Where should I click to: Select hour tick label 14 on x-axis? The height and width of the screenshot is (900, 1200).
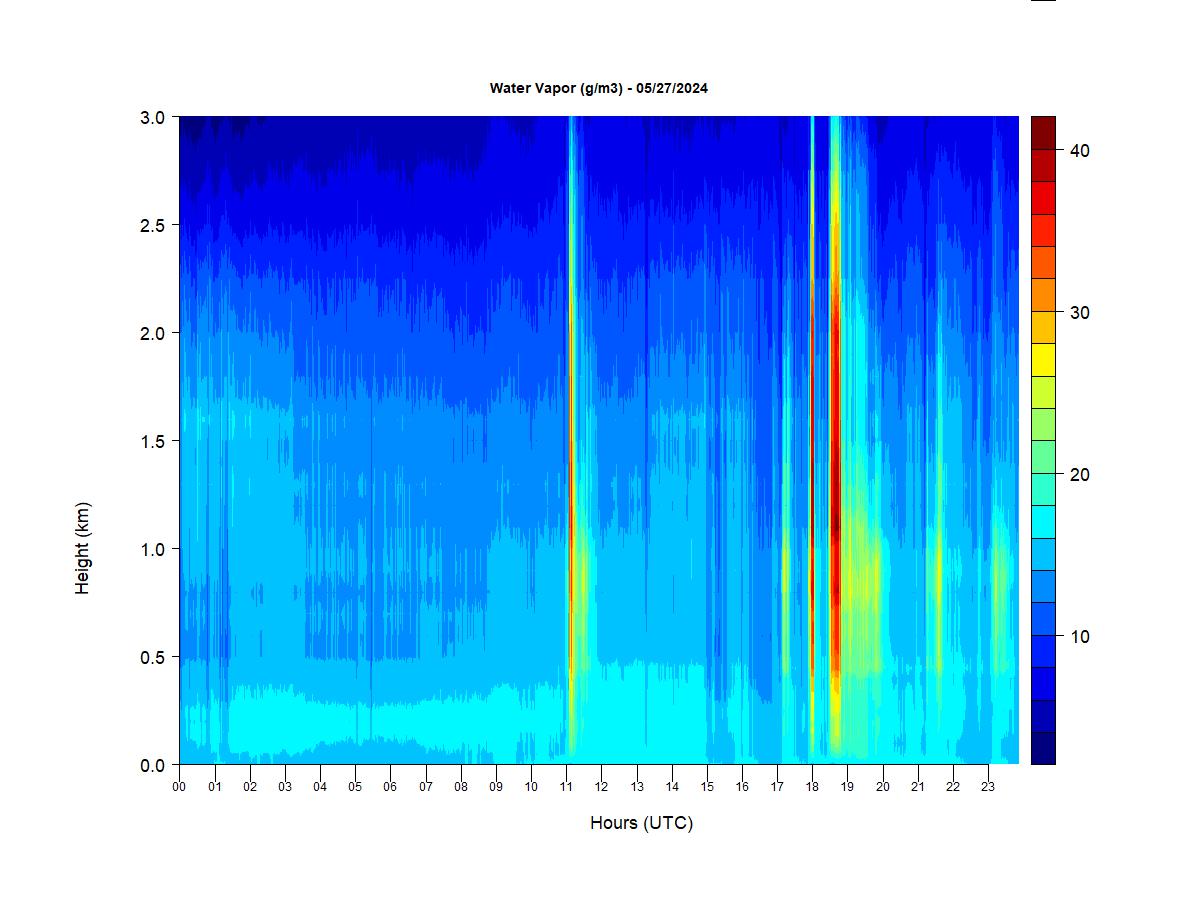672,787
